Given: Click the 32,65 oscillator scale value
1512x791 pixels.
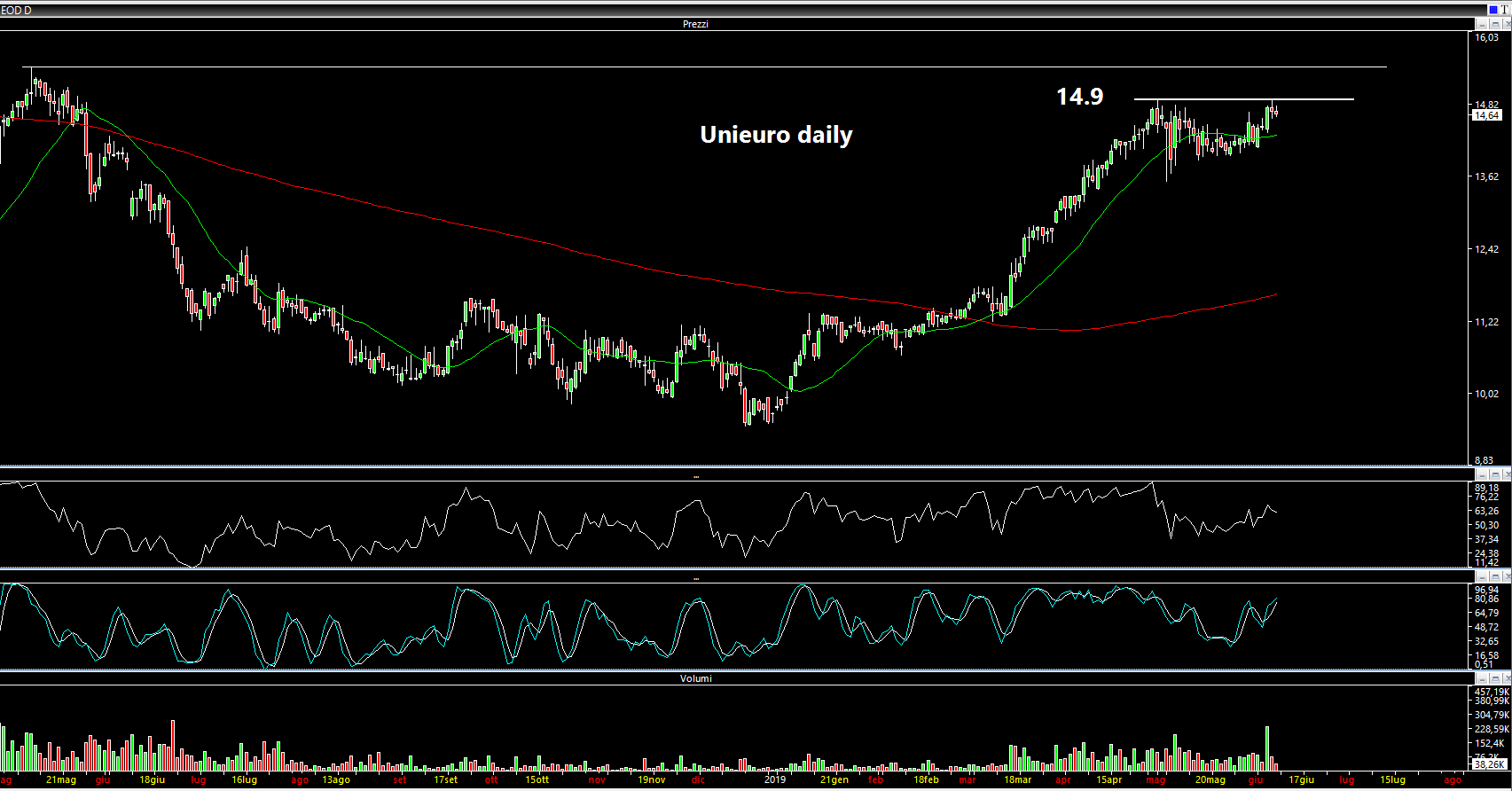Looking at the screenshot, I should coord(1486,641).
